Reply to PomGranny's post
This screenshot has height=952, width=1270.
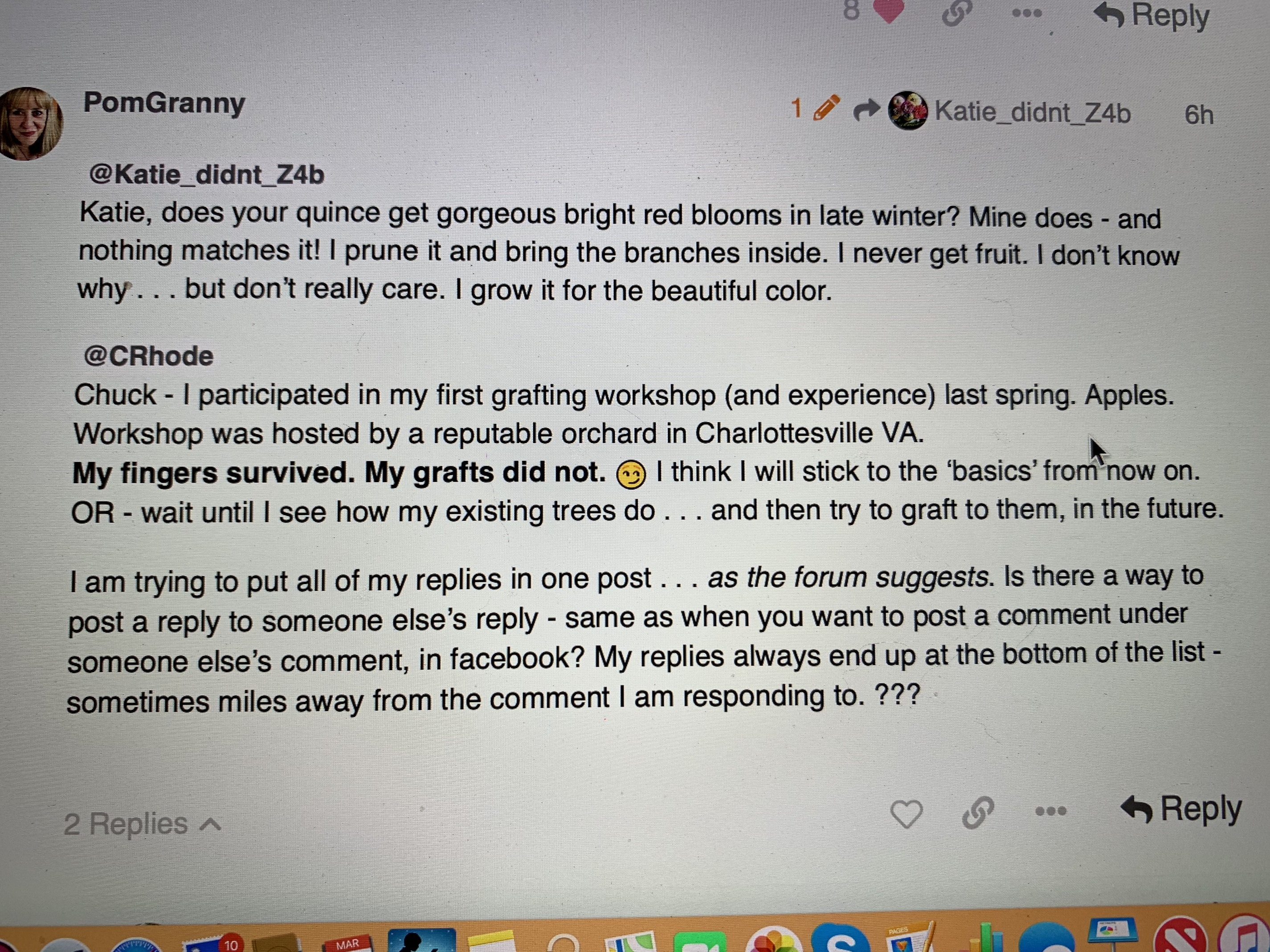tap(1181, 809)
